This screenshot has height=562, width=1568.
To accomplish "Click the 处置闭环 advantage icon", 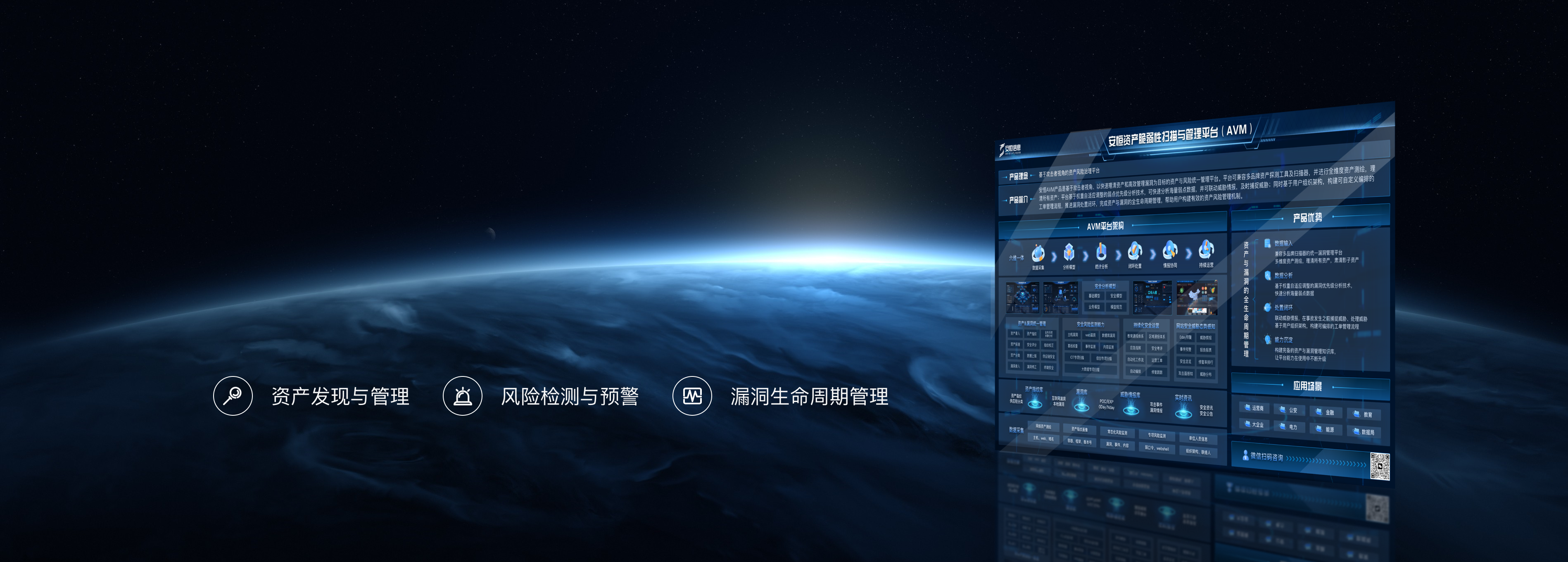I will coord(1268,307).
